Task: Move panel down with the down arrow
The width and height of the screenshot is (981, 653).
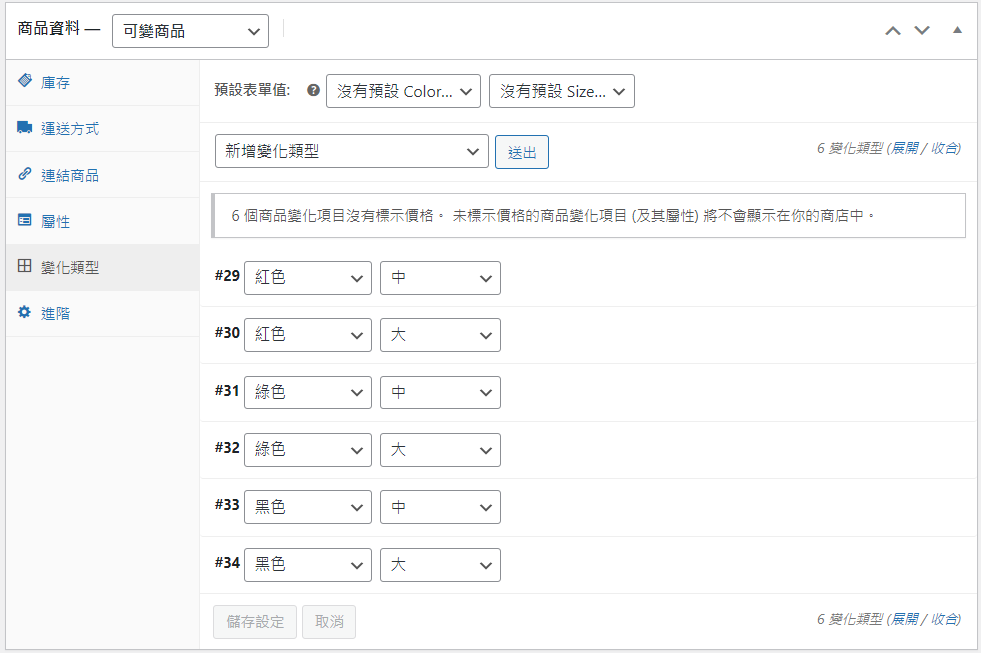Action: tap(922, 31)
